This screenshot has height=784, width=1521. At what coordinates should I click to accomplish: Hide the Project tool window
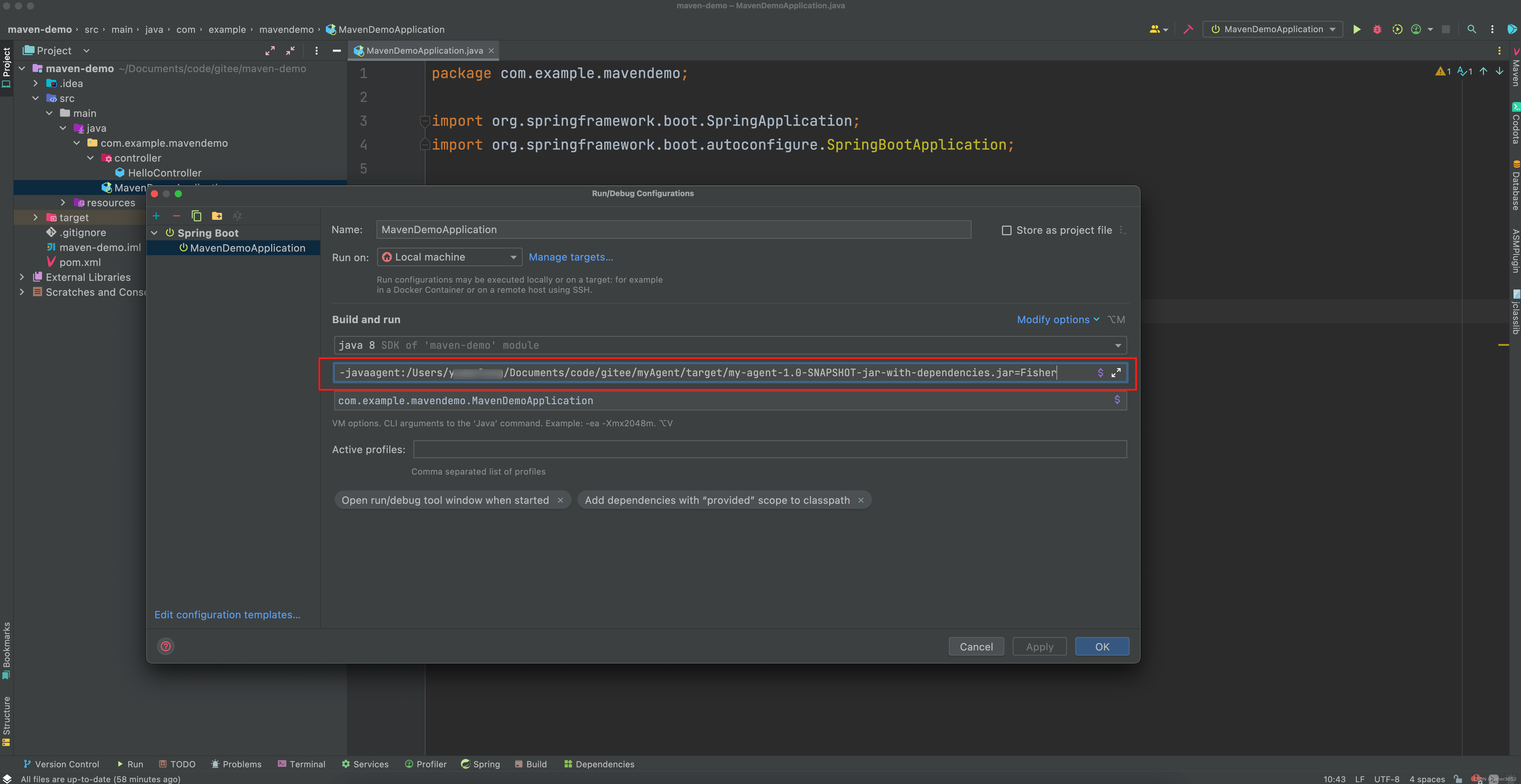click(x=337, y=51)
